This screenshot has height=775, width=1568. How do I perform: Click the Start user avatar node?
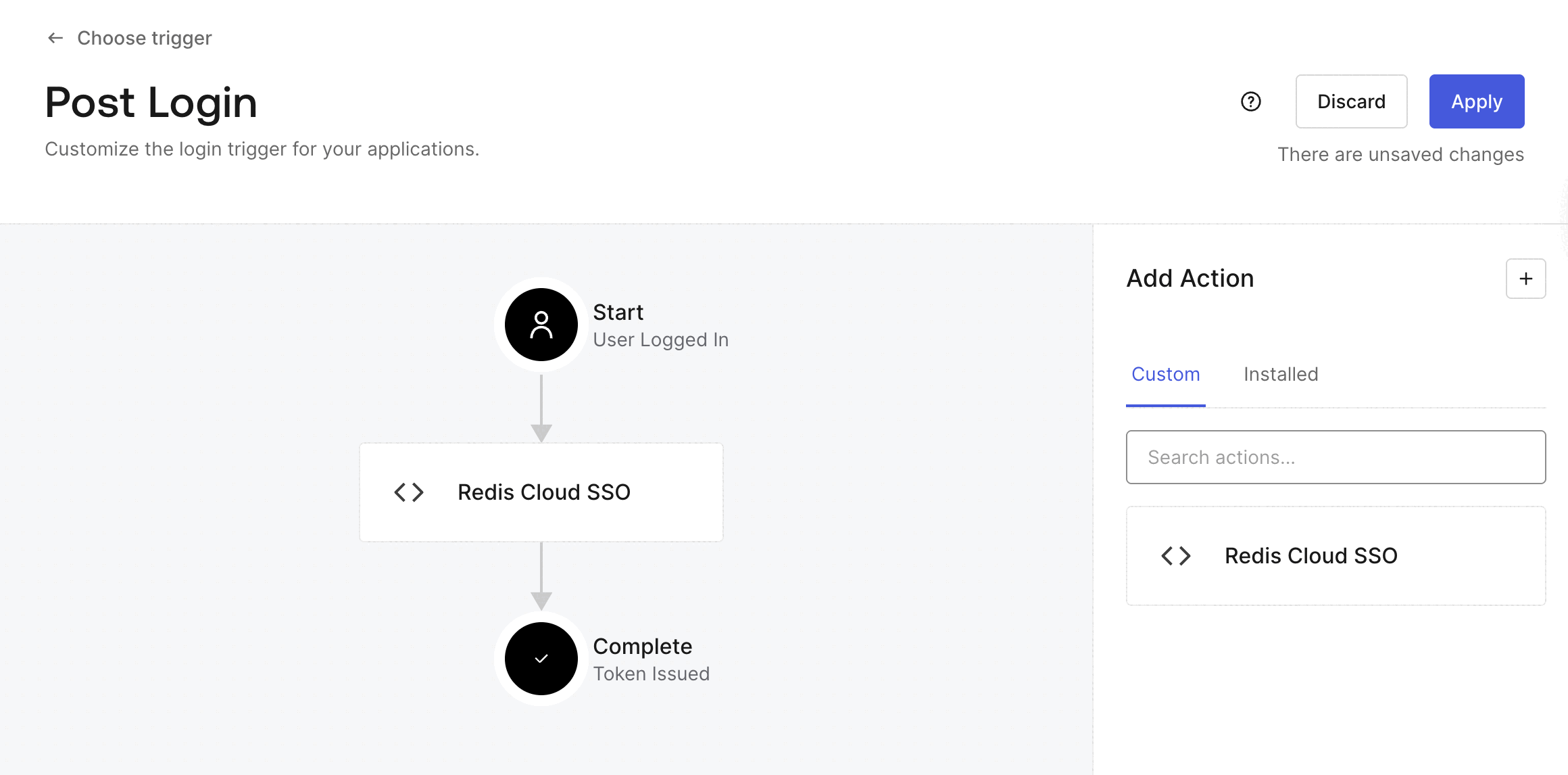[x=541, y=325]
